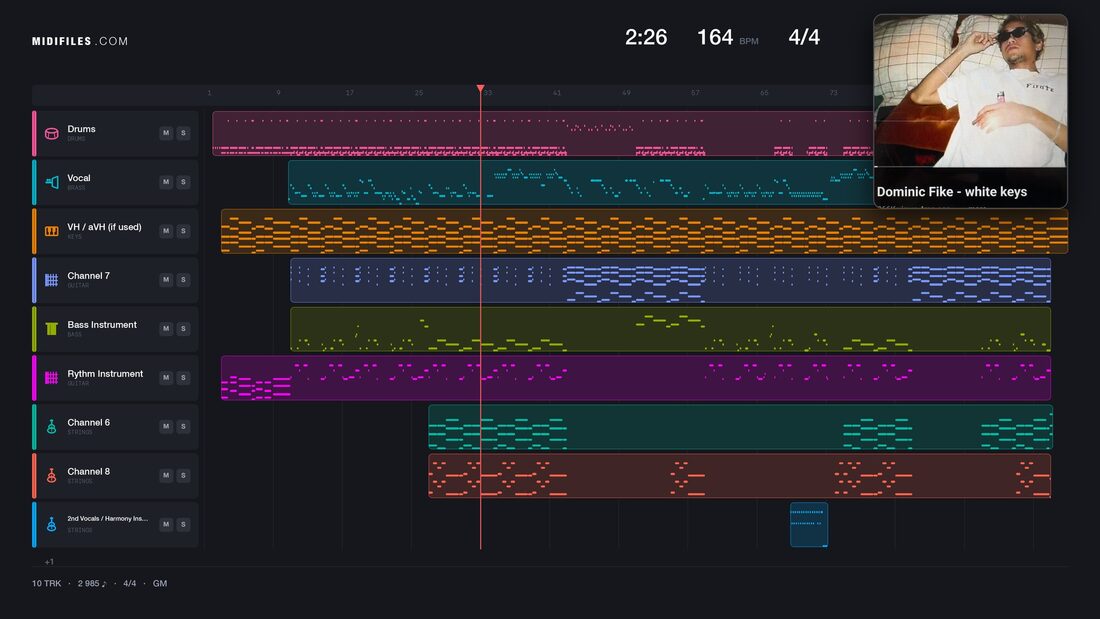Click the +1 more tracks indicator
The width and height of the screenshot is (1100, 619).
[x=49, y=561]
